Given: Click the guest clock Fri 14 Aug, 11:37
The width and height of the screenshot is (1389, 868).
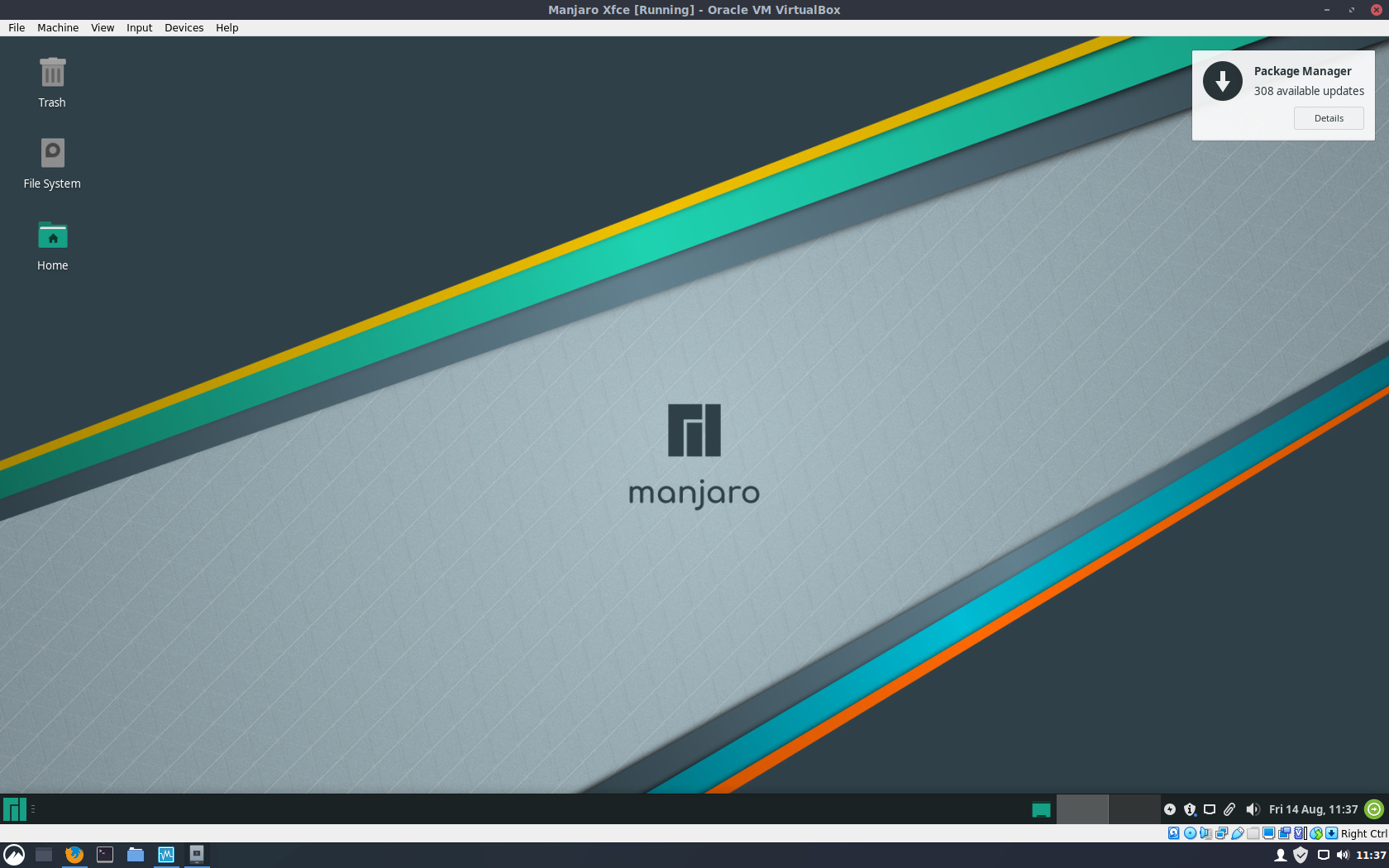Looking at the screenshot, I should click(1314, 809).
